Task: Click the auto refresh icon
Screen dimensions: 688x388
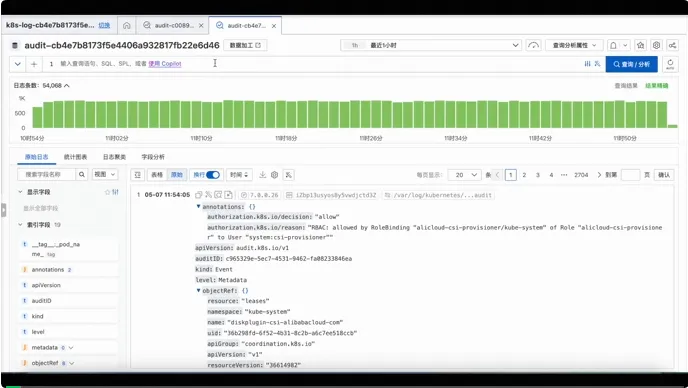Action: coord(670,64)
